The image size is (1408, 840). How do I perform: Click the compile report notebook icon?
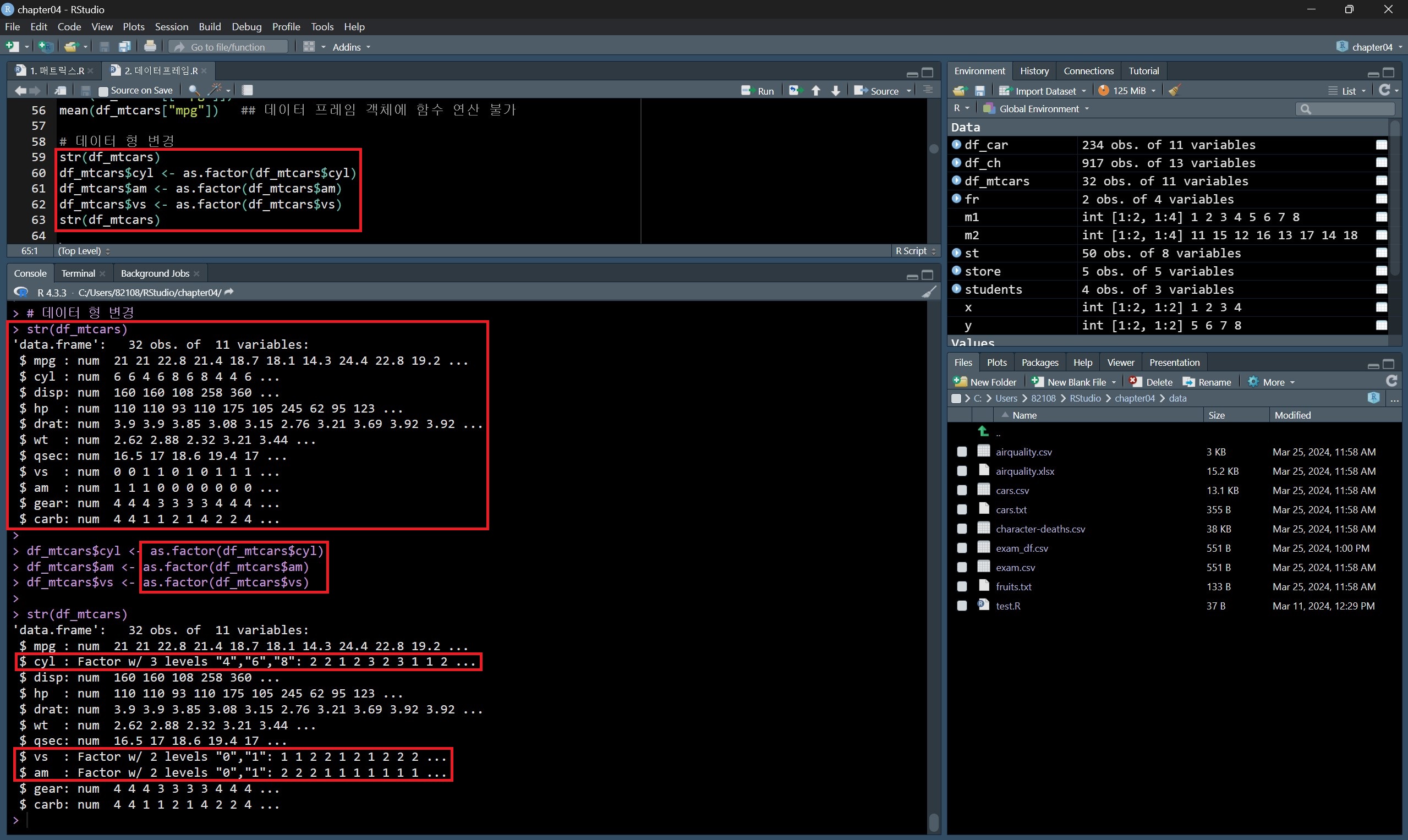coord(248,90)
